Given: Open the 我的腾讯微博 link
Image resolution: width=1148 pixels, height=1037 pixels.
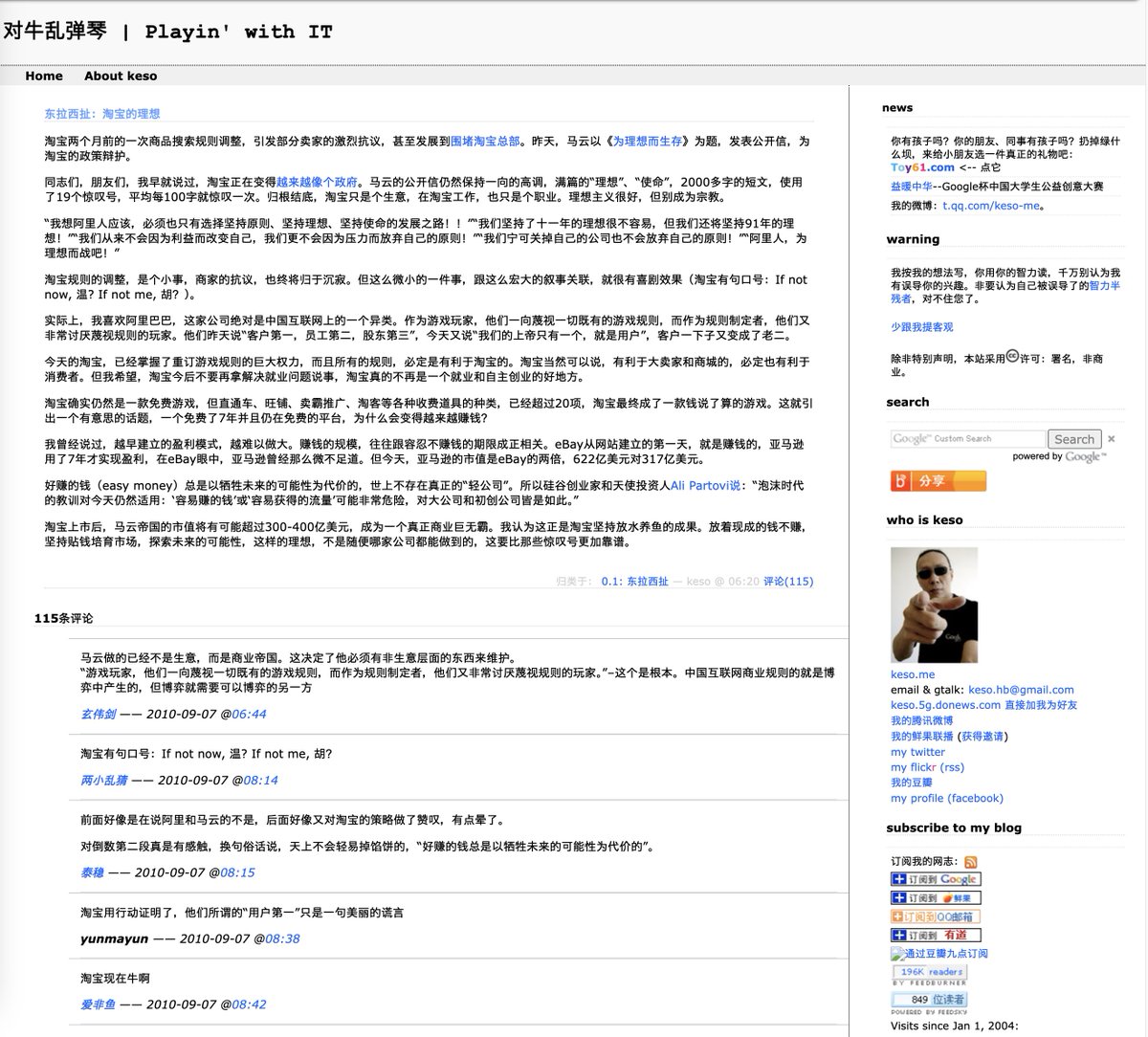Looking at the screenshot, I should pyautogui.click(x=921, y=720).
